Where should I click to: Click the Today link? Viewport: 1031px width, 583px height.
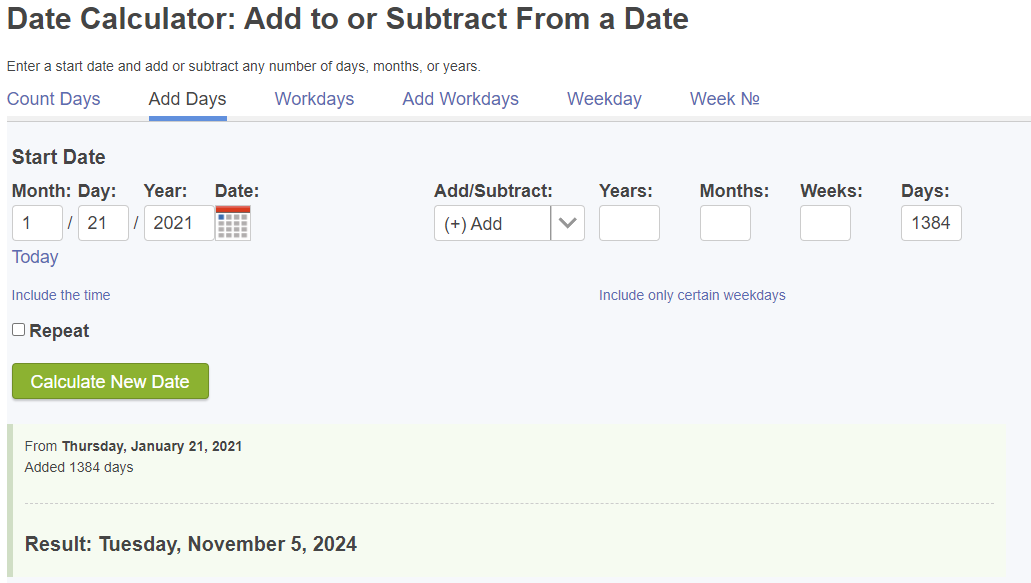pos(35,257)
